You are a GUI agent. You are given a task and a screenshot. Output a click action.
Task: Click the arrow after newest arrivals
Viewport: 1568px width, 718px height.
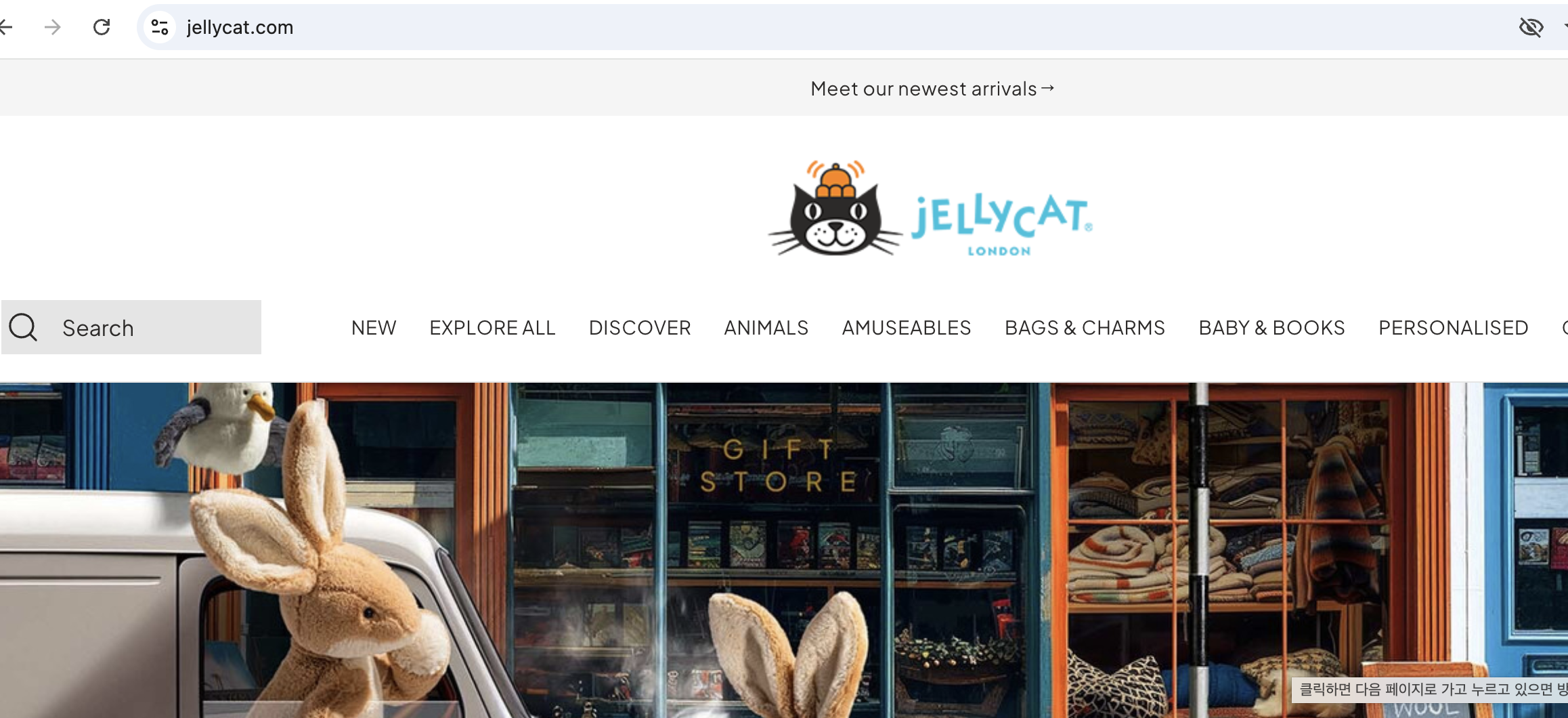(x=1047, y=88)
